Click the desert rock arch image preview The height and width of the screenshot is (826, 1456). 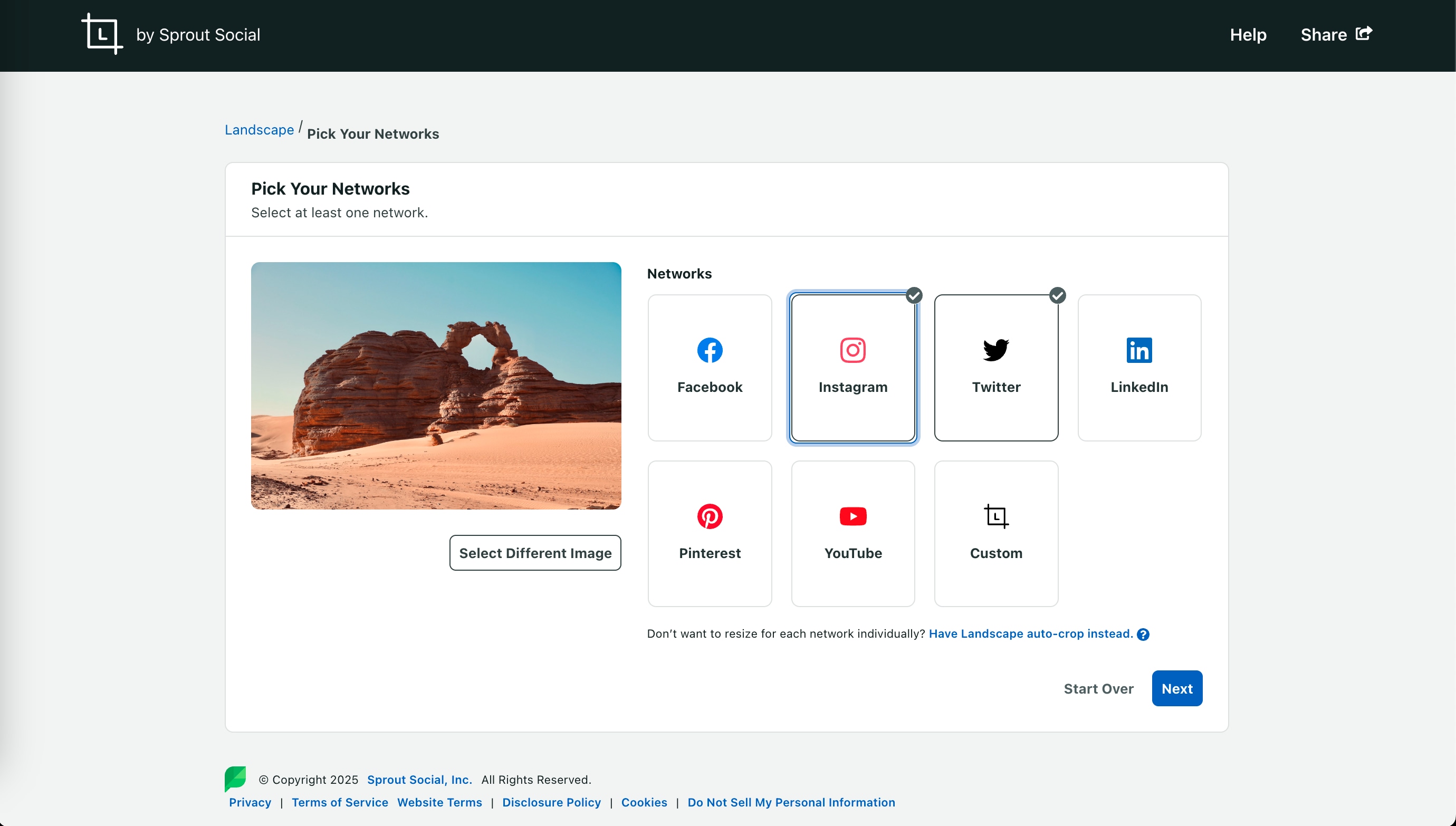[436, 386]
